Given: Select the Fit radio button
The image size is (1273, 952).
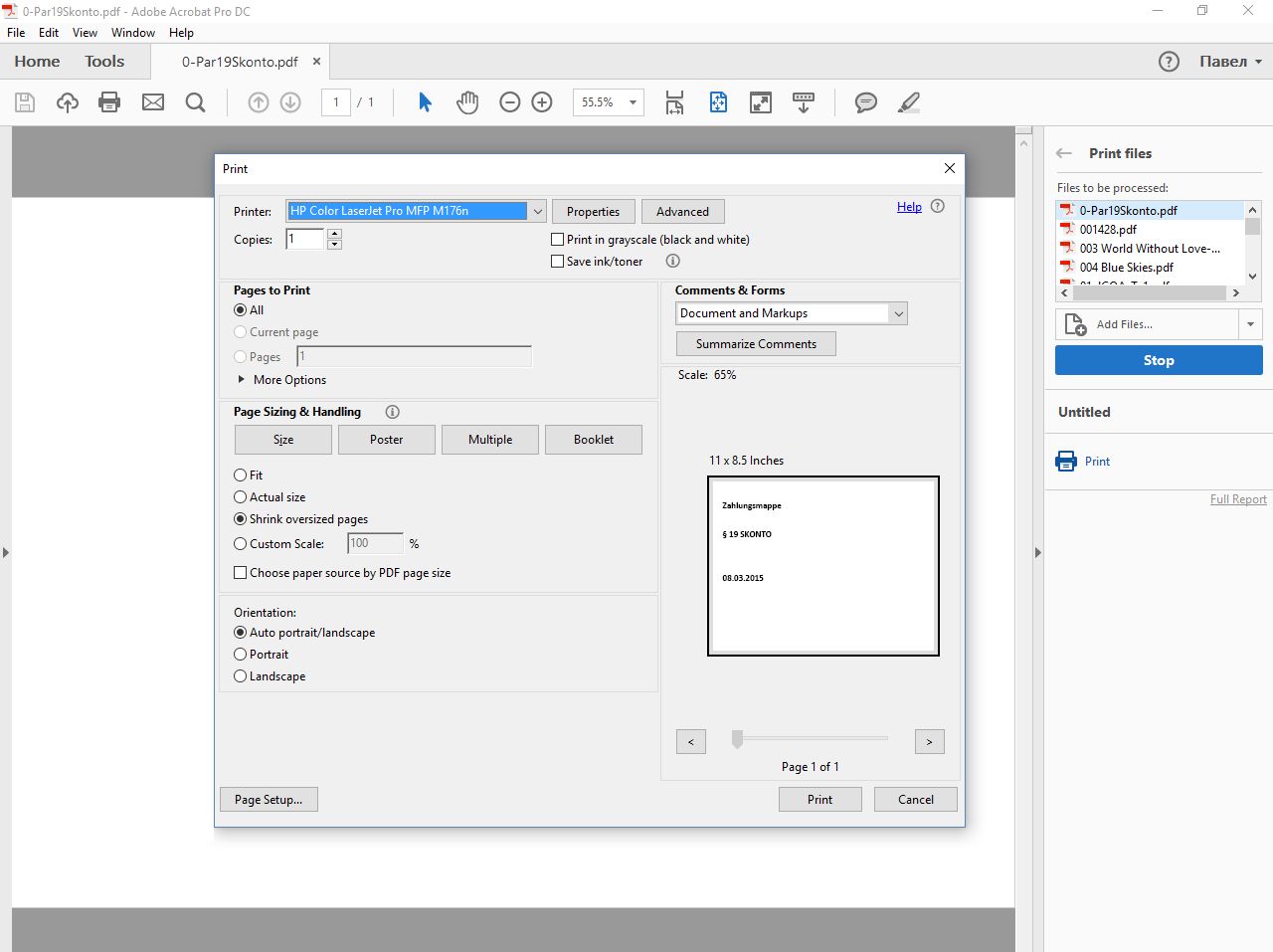Looking at the screenshot, I should (x=240, y=476).
